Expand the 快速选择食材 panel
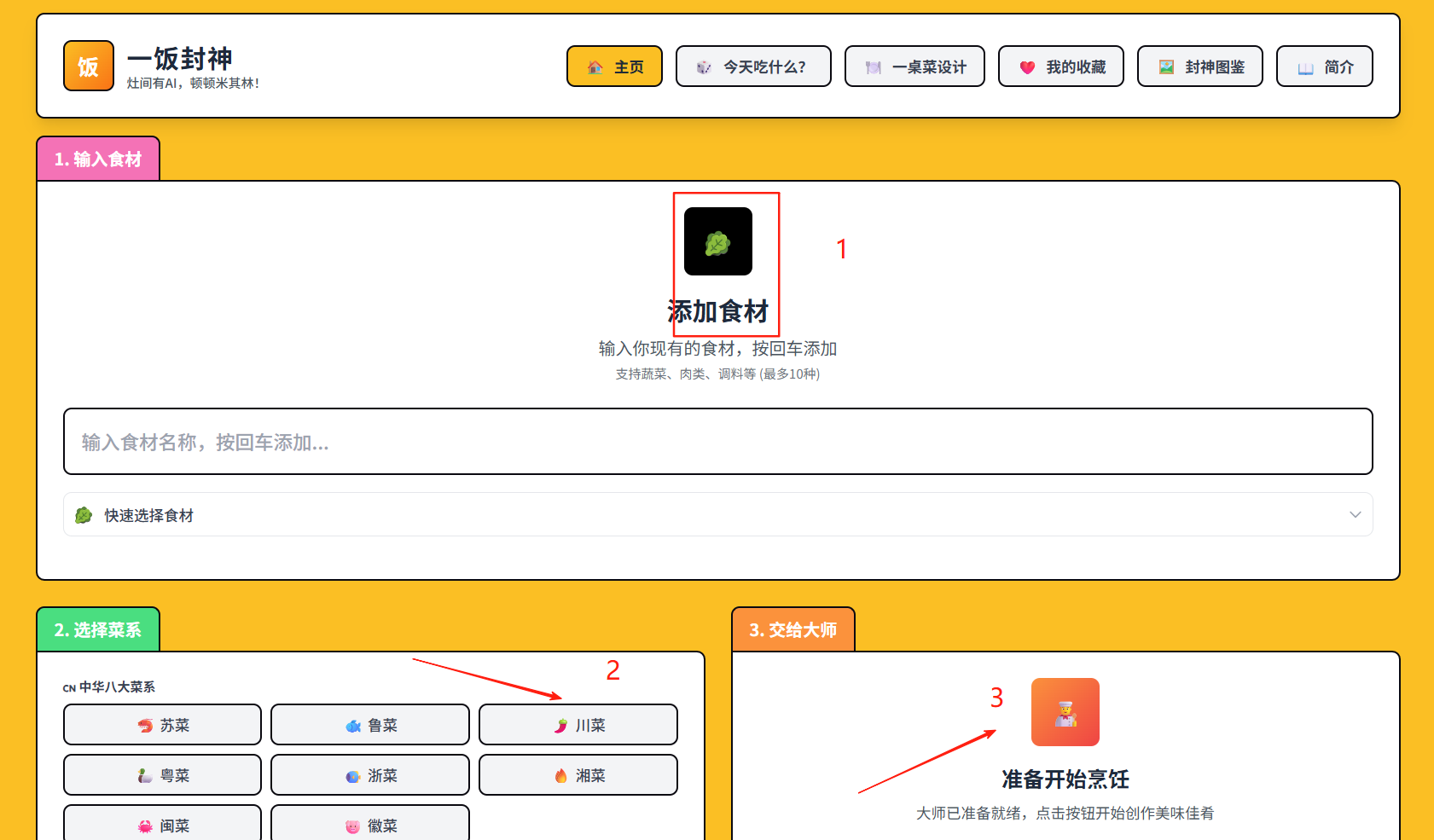Viewport: 1434px width, 840px height. coord(717,515)
